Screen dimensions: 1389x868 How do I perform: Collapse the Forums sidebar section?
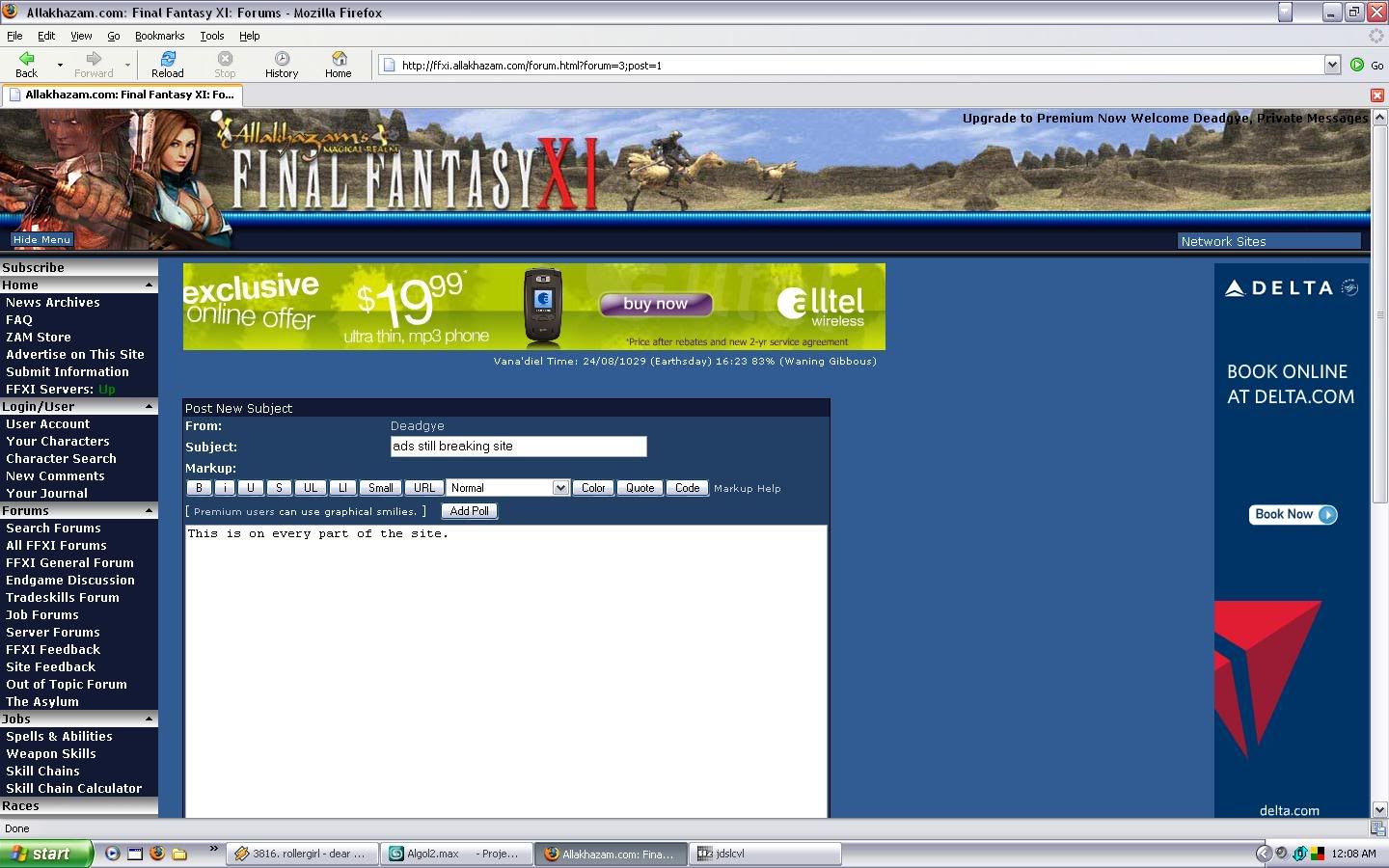point(149,511)
